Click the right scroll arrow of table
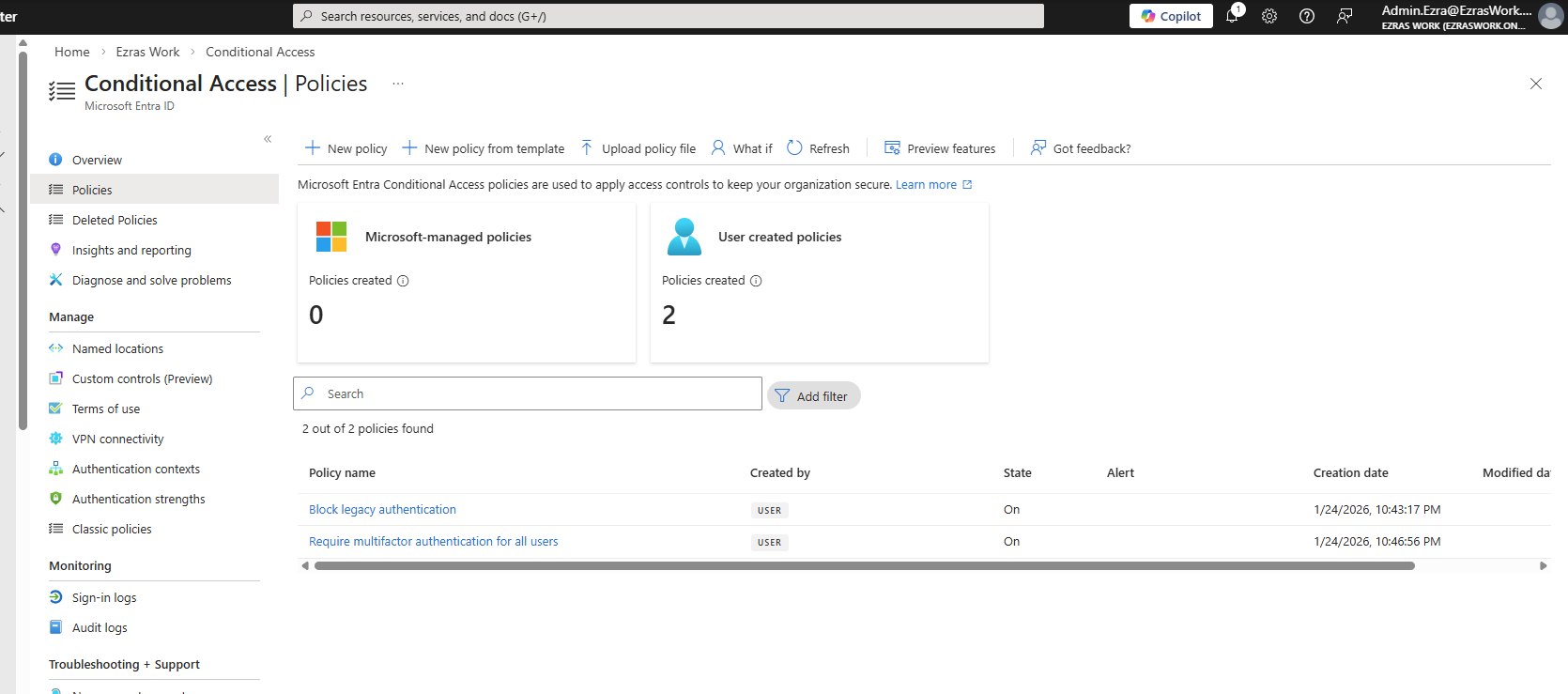 (1544, 566)
